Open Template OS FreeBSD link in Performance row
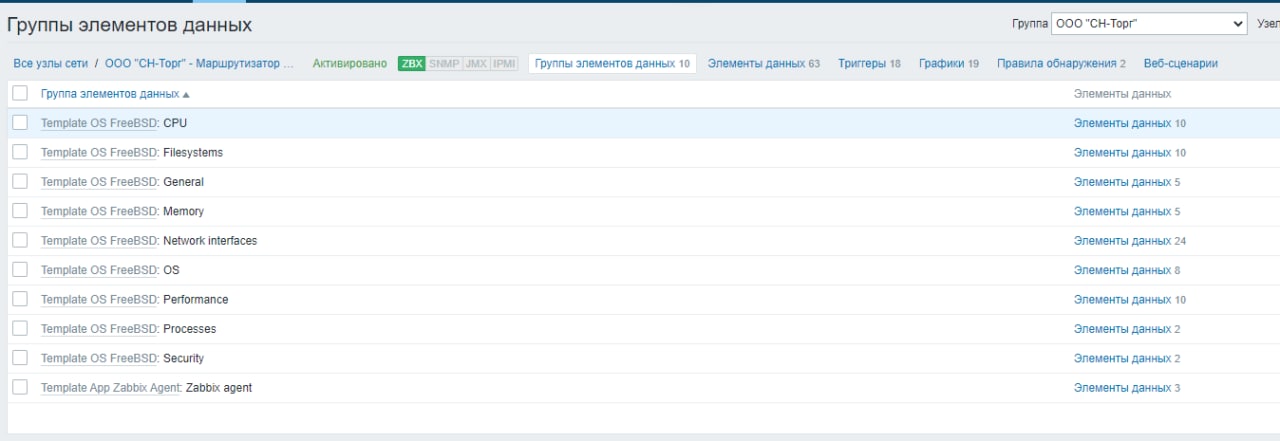 click(x=99, y=299)
